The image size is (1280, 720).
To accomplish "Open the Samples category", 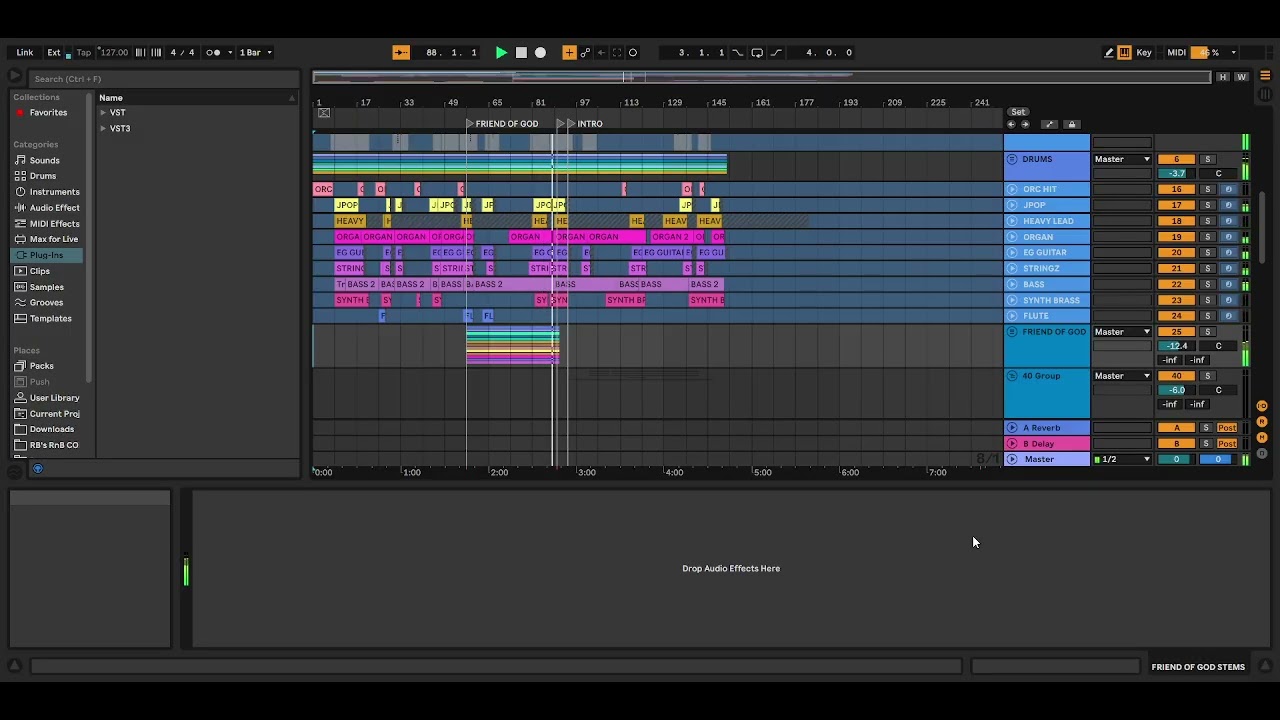I will (x=46, y=287).
